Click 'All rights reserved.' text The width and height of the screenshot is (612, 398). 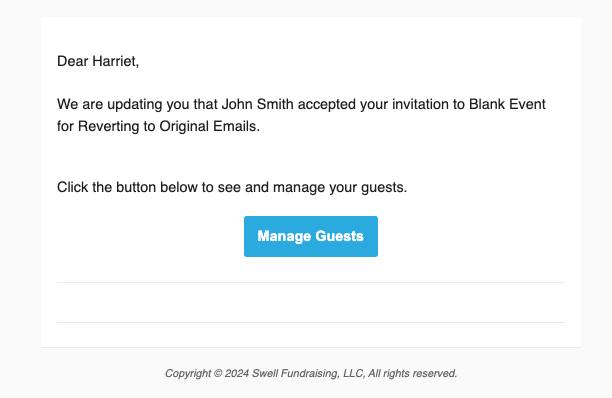pyautogui.click(x=413, y=373)
